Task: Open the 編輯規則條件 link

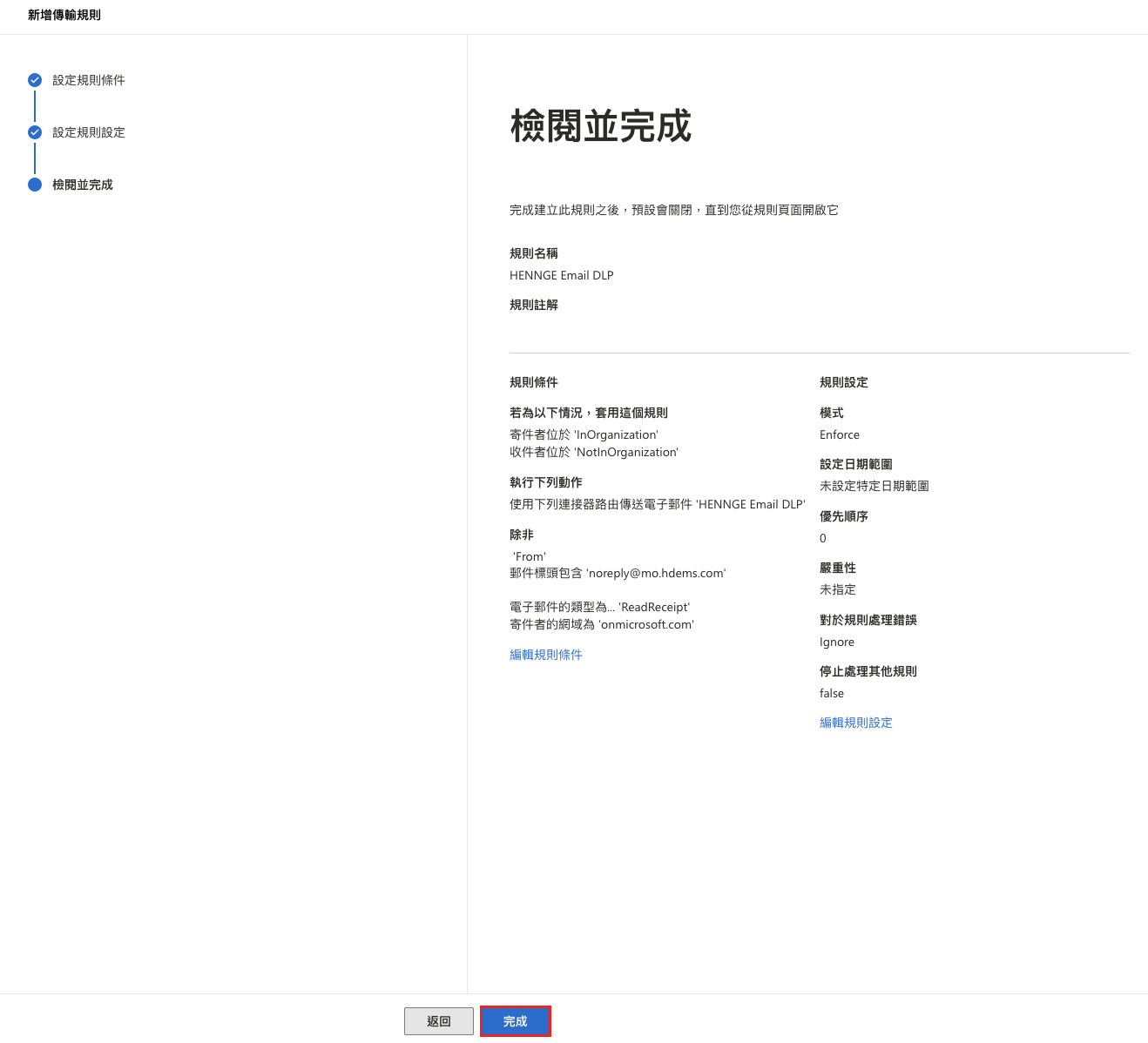Action: point(546,655)
